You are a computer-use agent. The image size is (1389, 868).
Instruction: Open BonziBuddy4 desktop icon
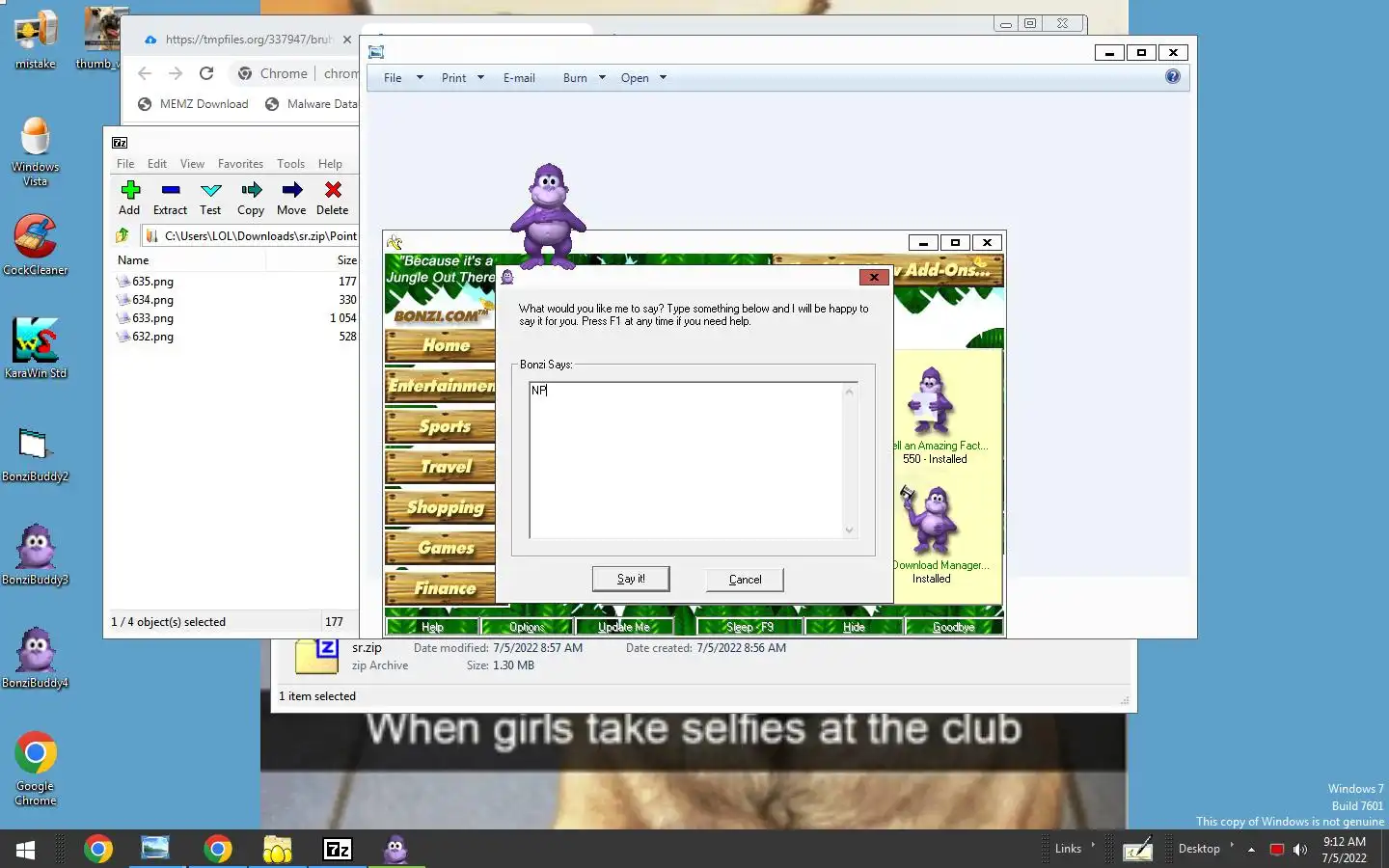click(36, 658)
